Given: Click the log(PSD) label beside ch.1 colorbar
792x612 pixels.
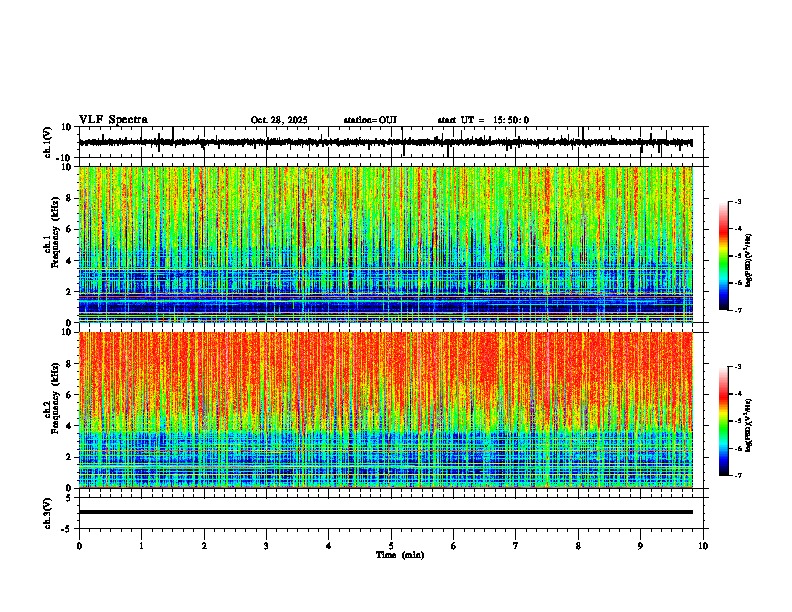Looking at the screenshot, I should coord(749,261).
